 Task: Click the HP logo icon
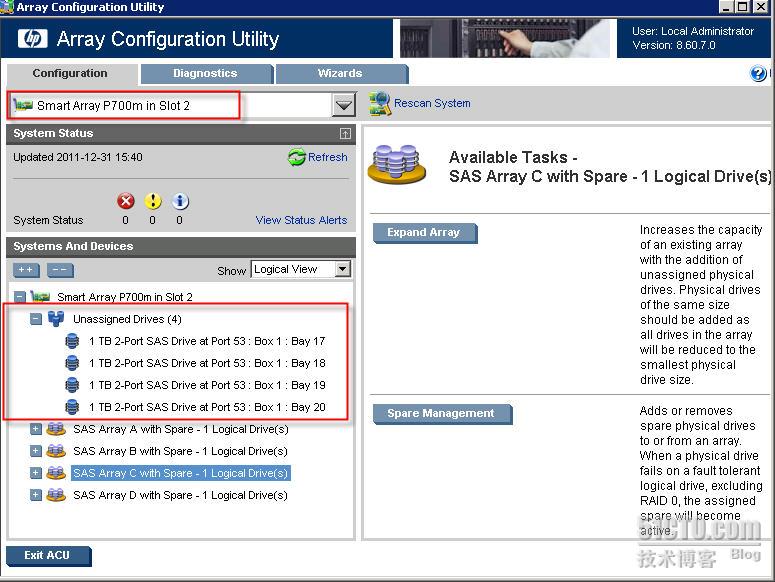point(33,39)
